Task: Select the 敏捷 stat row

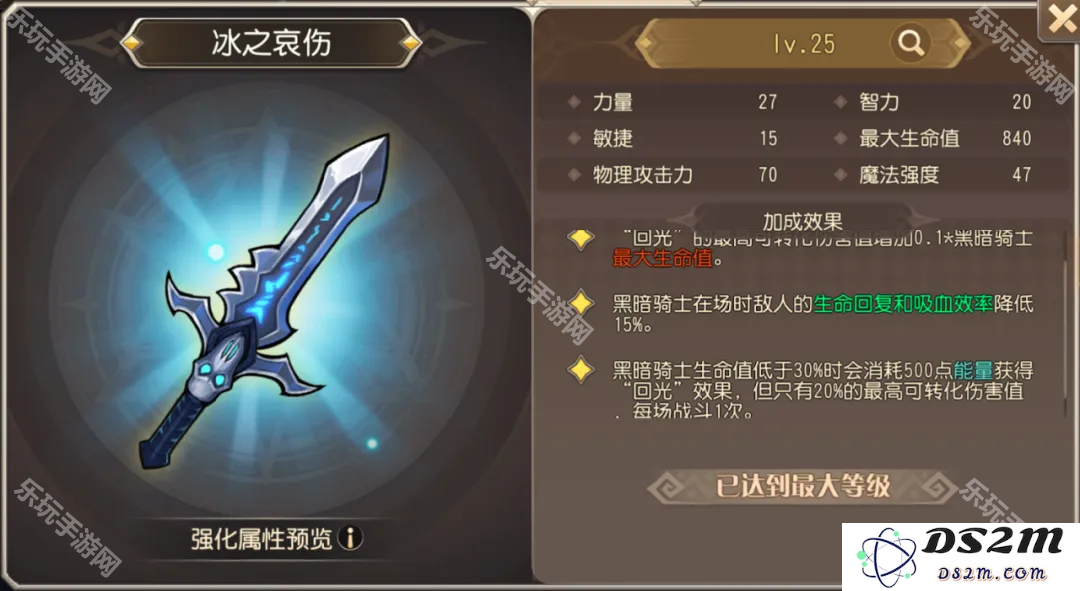Action: pos(672,138)
